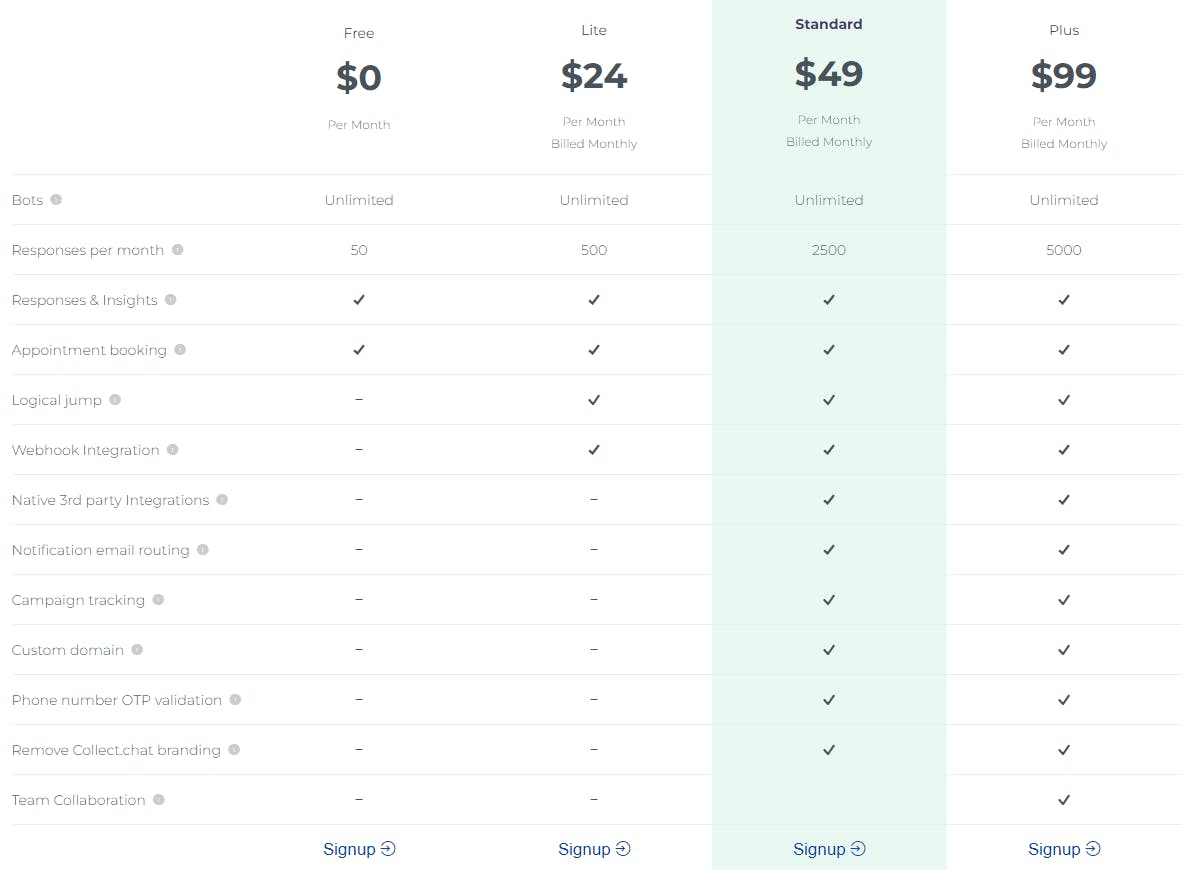Click info icon beside Webhook Integration
Image resolution: width=1186 pixels, height=870 pixels.
pyautogui.click(x=172, y=449)
